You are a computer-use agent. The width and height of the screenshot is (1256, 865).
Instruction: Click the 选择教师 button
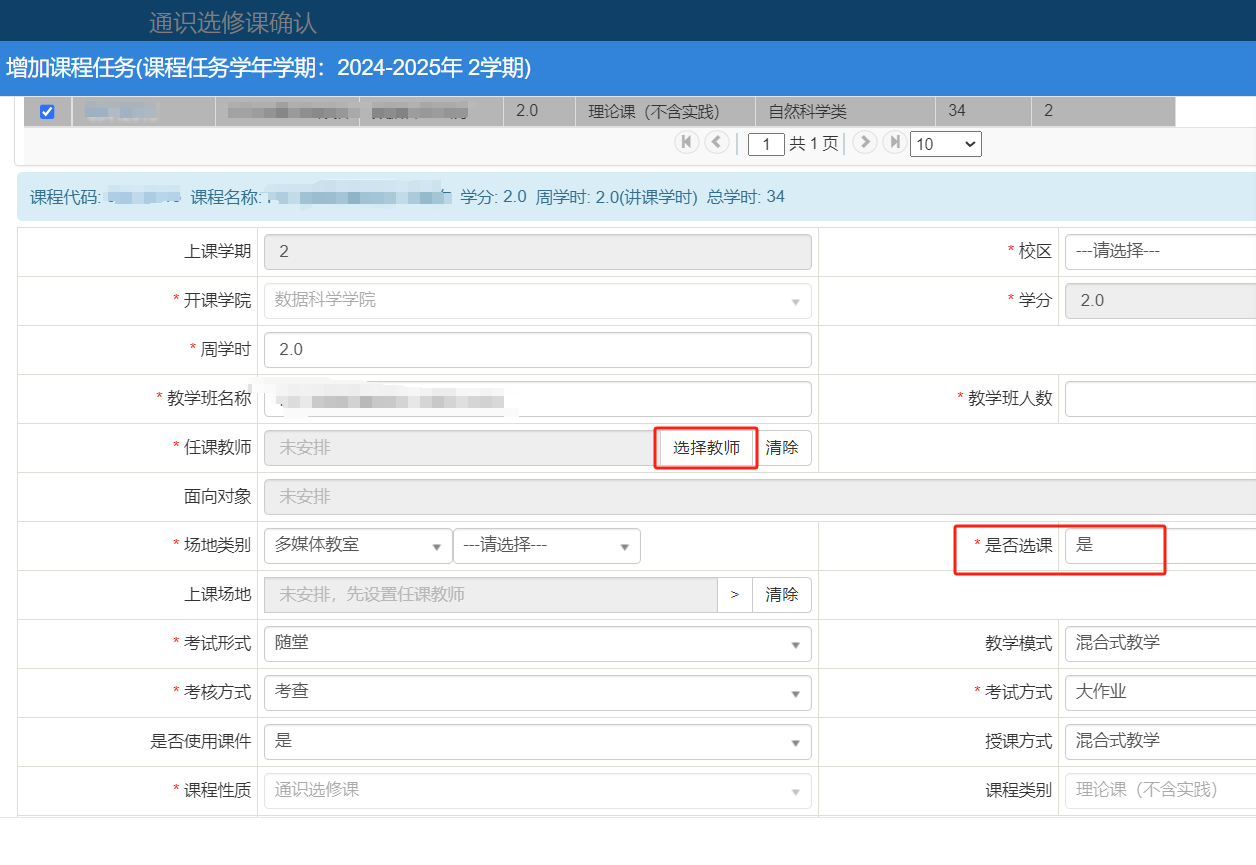click(x=706, y=448)
